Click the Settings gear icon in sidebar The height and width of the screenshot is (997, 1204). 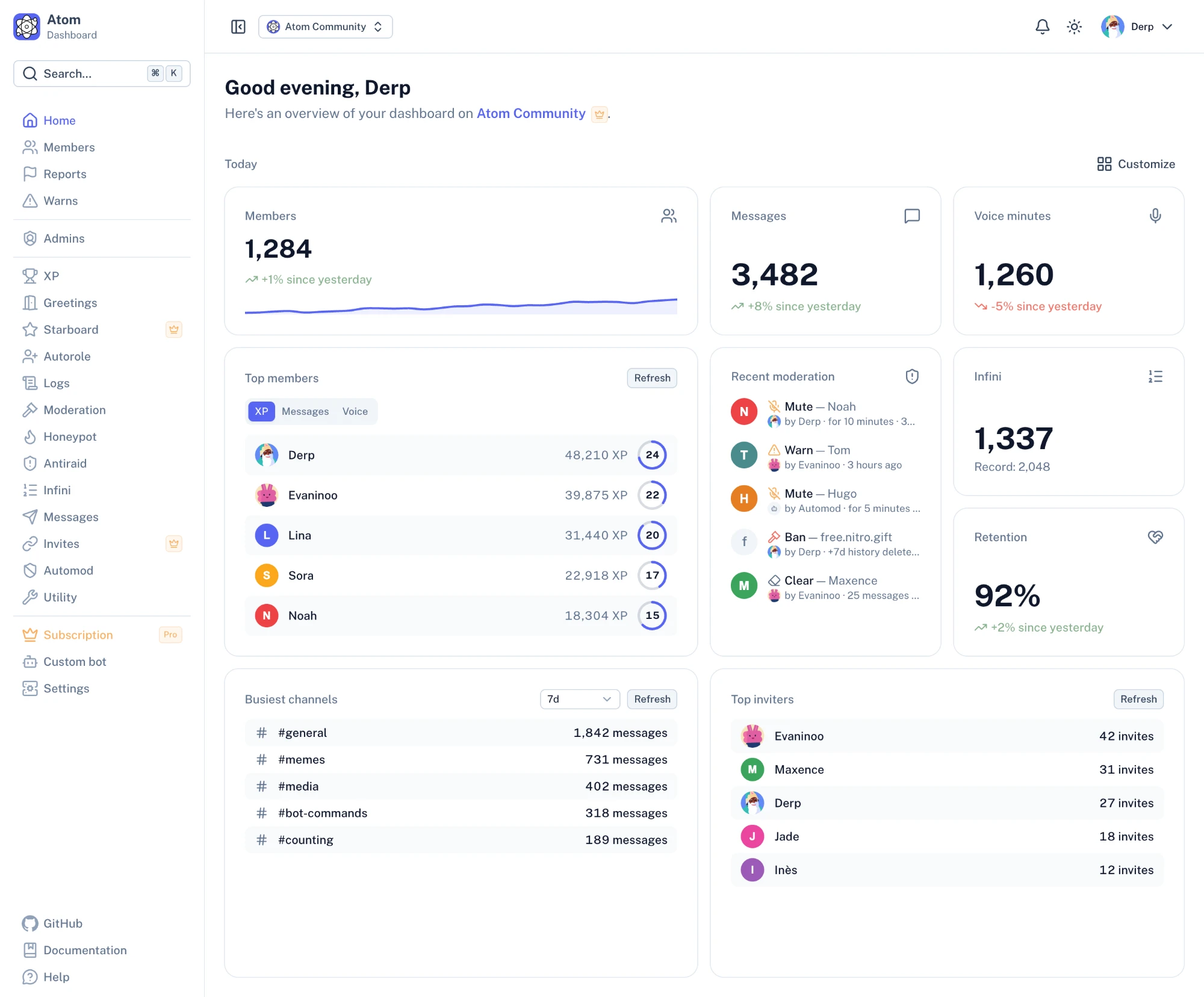pos(30,689)
